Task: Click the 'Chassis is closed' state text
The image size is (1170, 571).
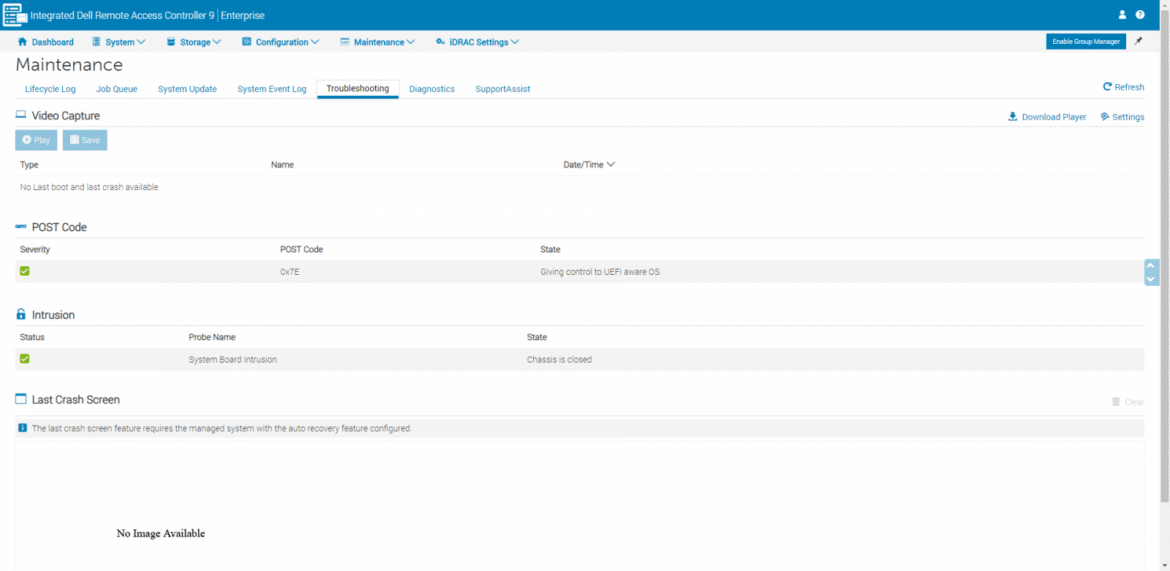Action: 559,359
